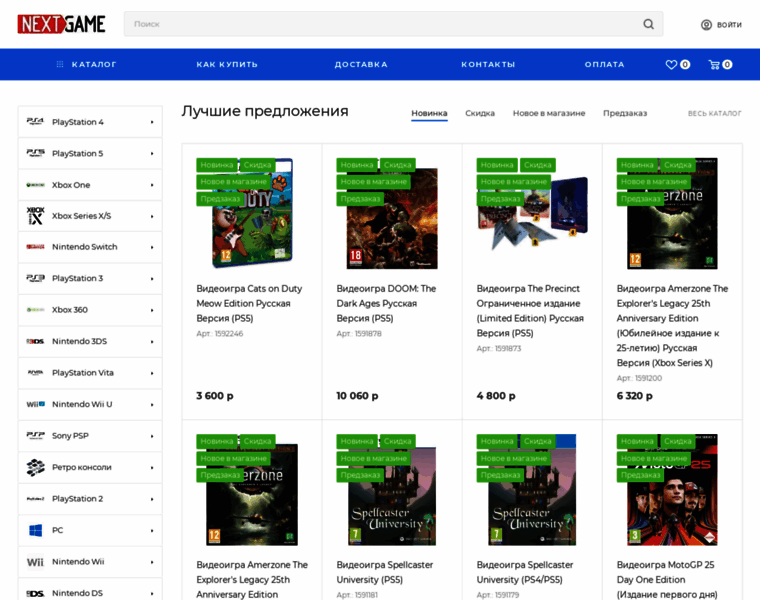Select the Новинка tab
The width and height of the screenshot is (760, 600).
pyautogui.click(x=429, y=113)
